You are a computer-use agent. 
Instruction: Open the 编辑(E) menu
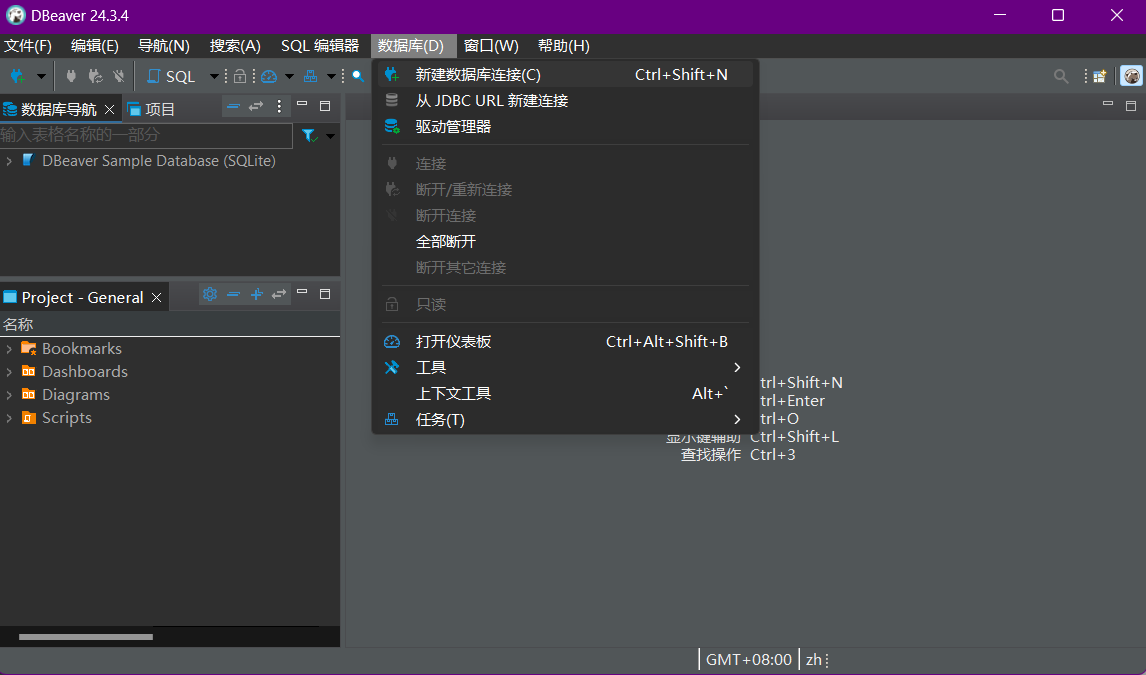[x=94, y=46]
